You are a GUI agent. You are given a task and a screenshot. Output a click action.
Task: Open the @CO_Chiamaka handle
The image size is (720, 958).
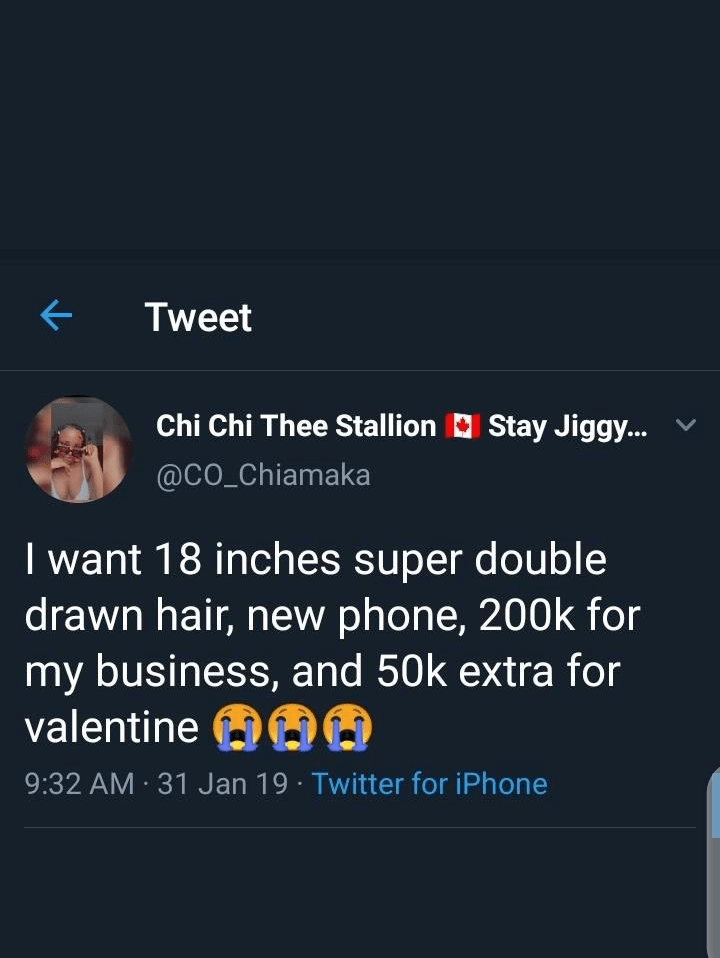click(x=263, y=474)
